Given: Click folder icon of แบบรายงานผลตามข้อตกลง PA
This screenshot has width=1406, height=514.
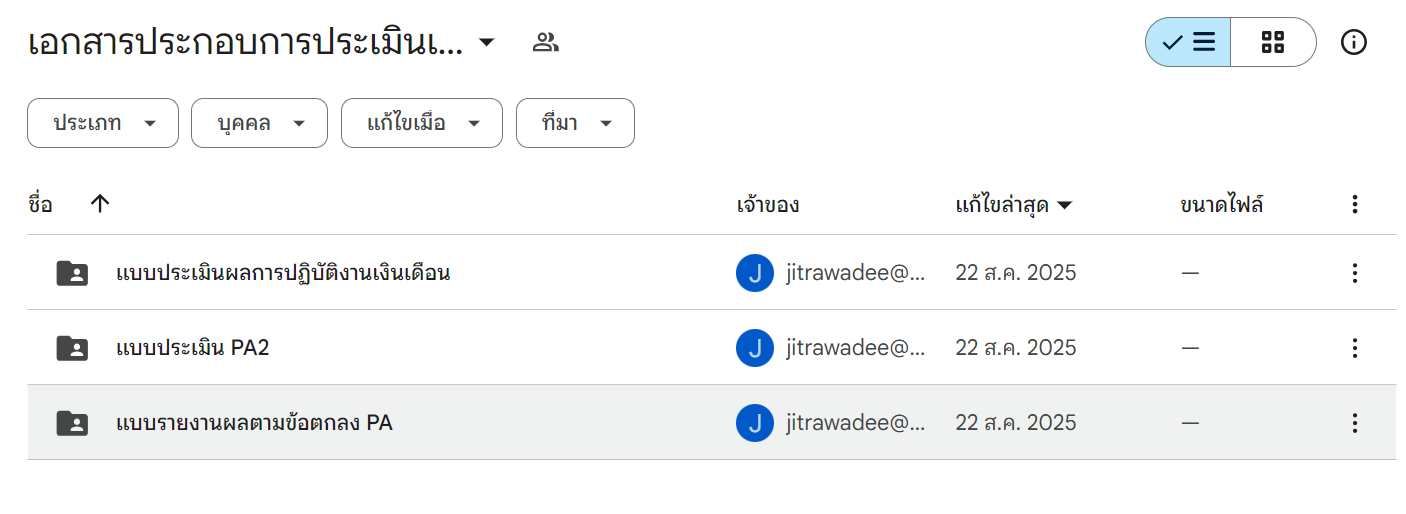Looking at the screenshot, I should coord(72,423).
